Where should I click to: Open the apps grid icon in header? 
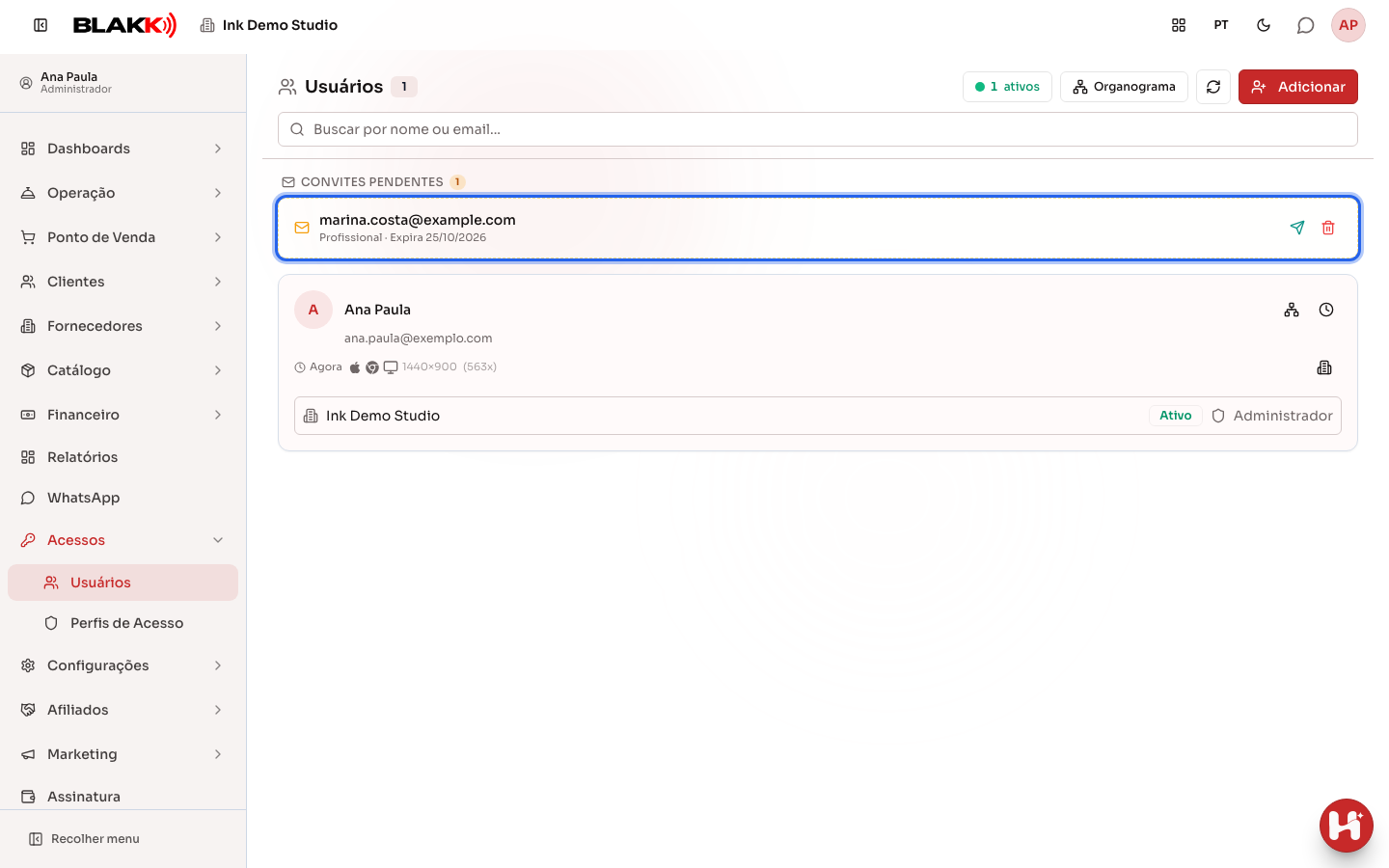(1179, 25)
